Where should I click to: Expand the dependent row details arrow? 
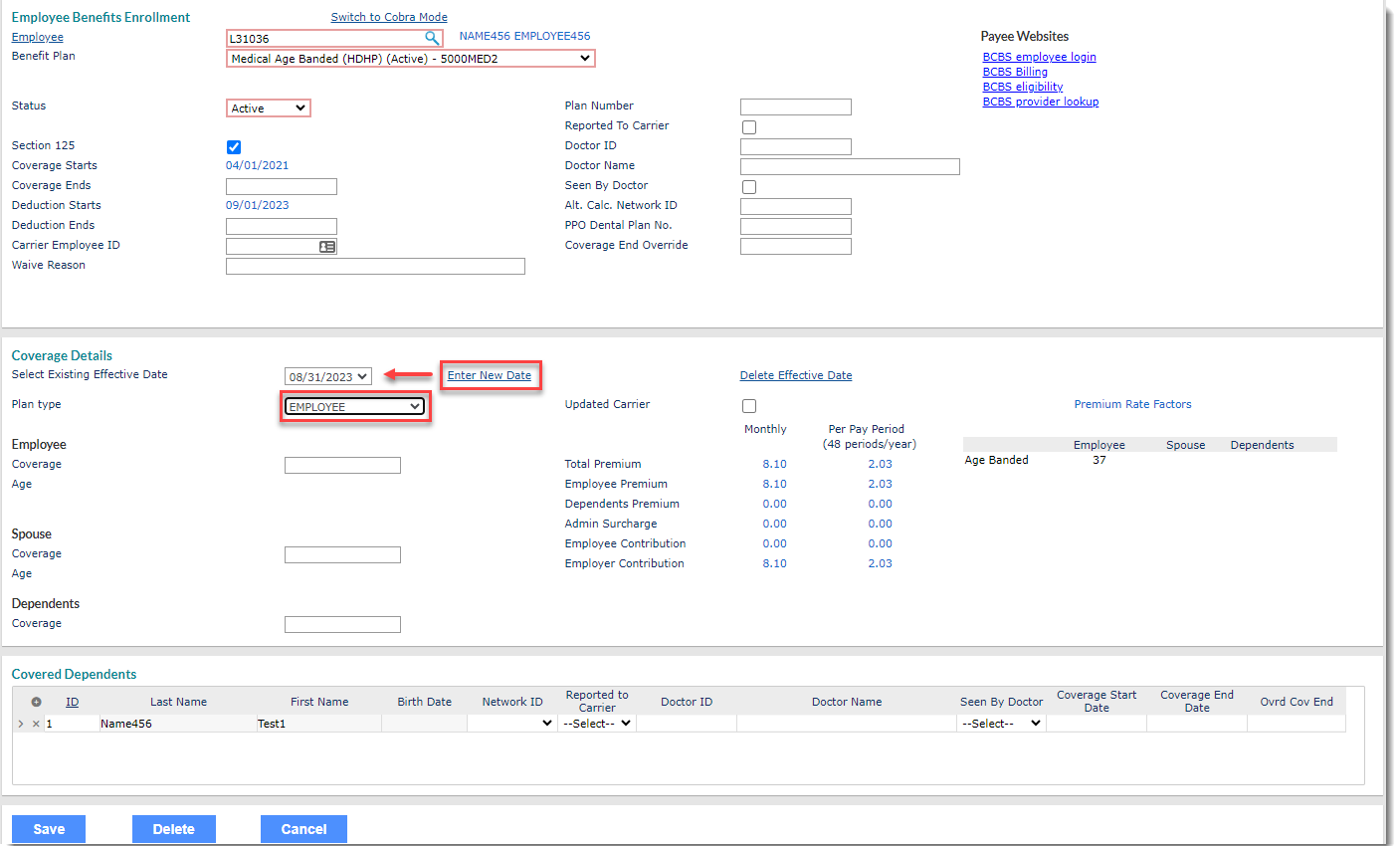(x=22, y=723)
